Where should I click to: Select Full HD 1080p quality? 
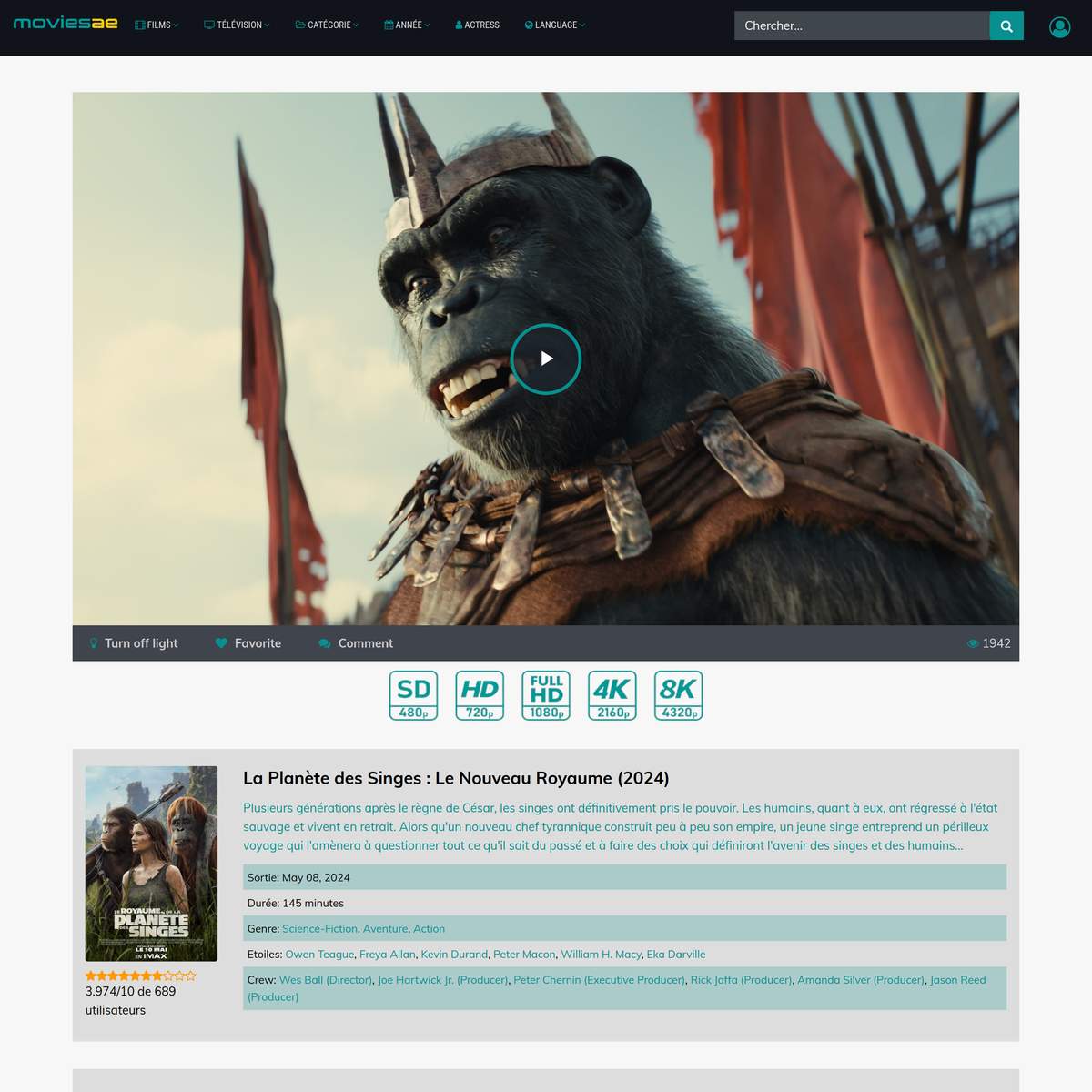click(546, 695)
